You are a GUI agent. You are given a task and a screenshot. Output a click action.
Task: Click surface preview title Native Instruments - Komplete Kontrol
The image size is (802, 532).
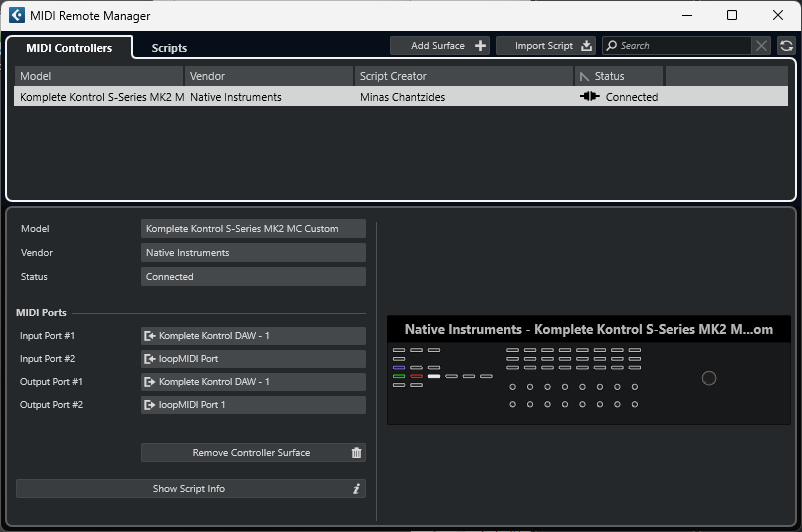coord(589,329)
